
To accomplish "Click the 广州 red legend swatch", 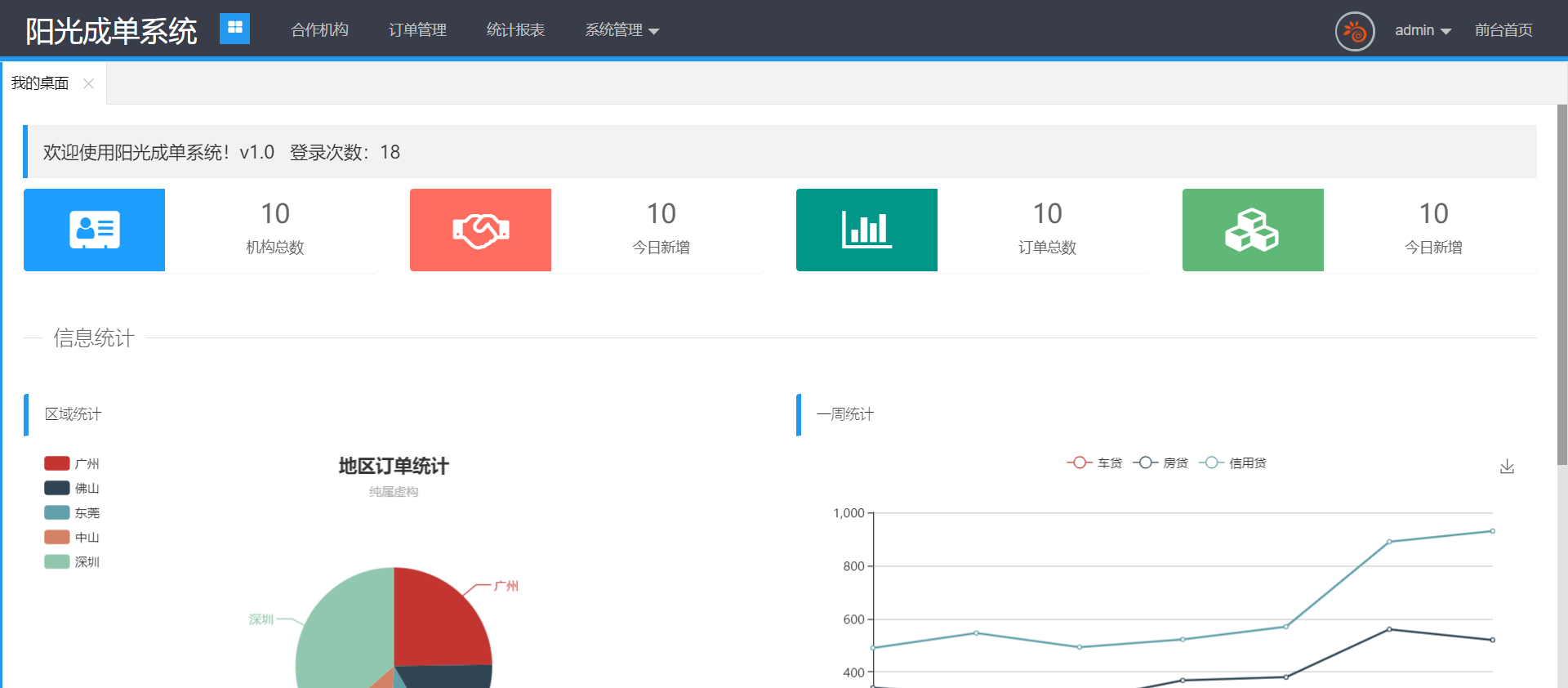I will (x=57, y=463).
